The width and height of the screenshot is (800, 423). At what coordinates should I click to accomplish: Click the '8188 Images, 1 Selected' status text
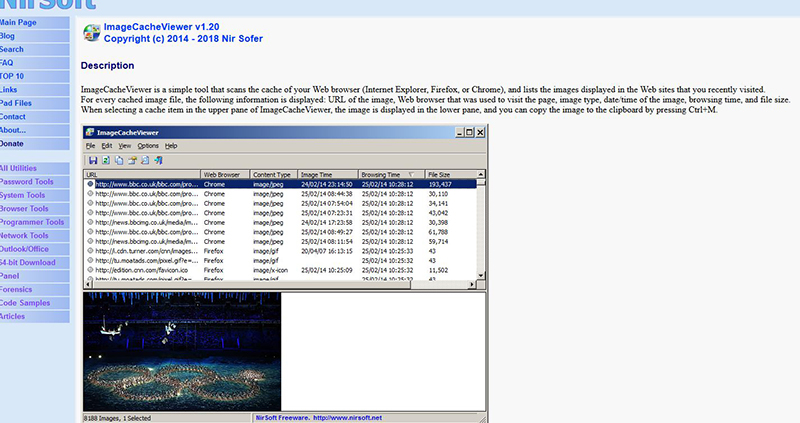coord(117,418)
